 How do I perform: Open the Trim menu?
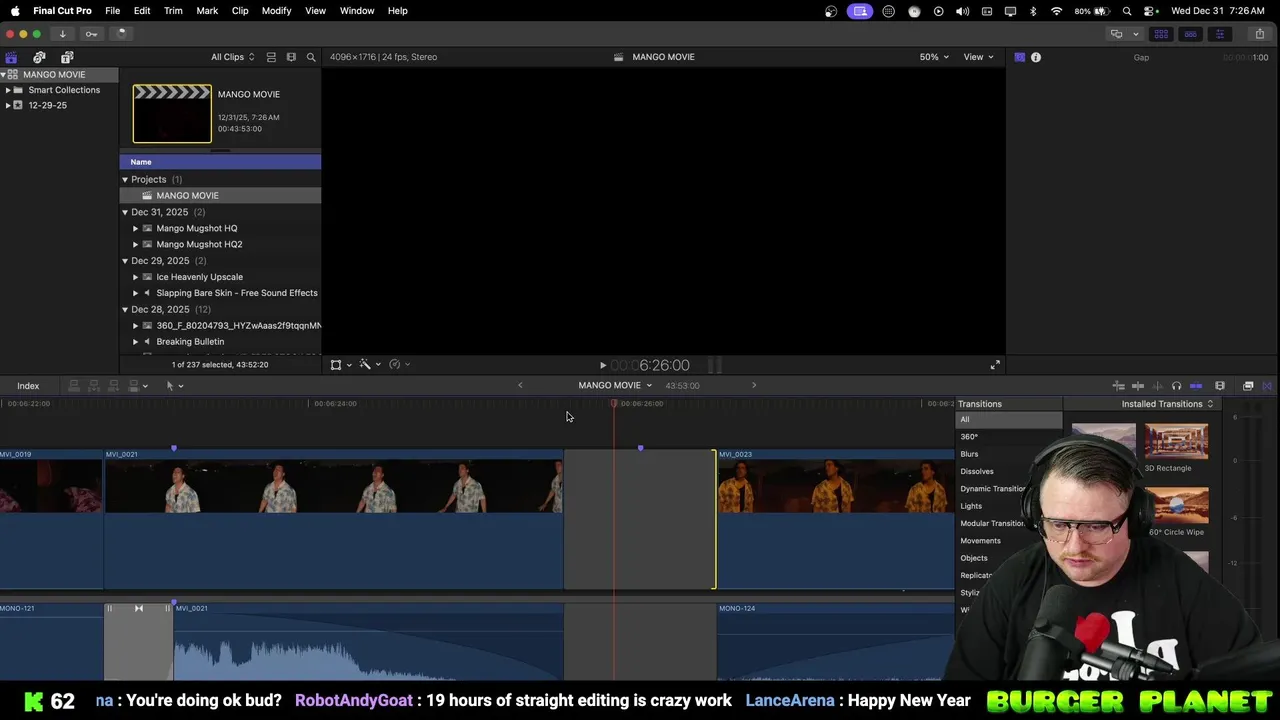(173, 11)
